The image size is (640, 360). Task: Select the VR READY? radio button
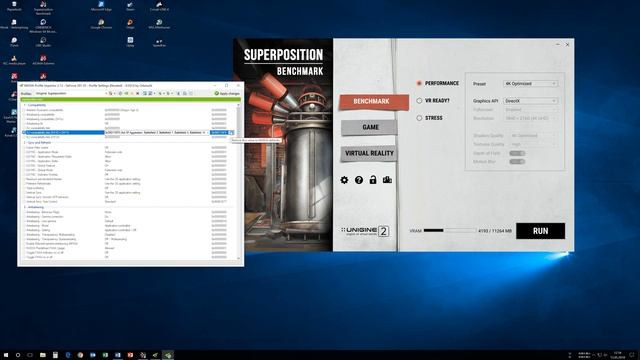(419, 100)
